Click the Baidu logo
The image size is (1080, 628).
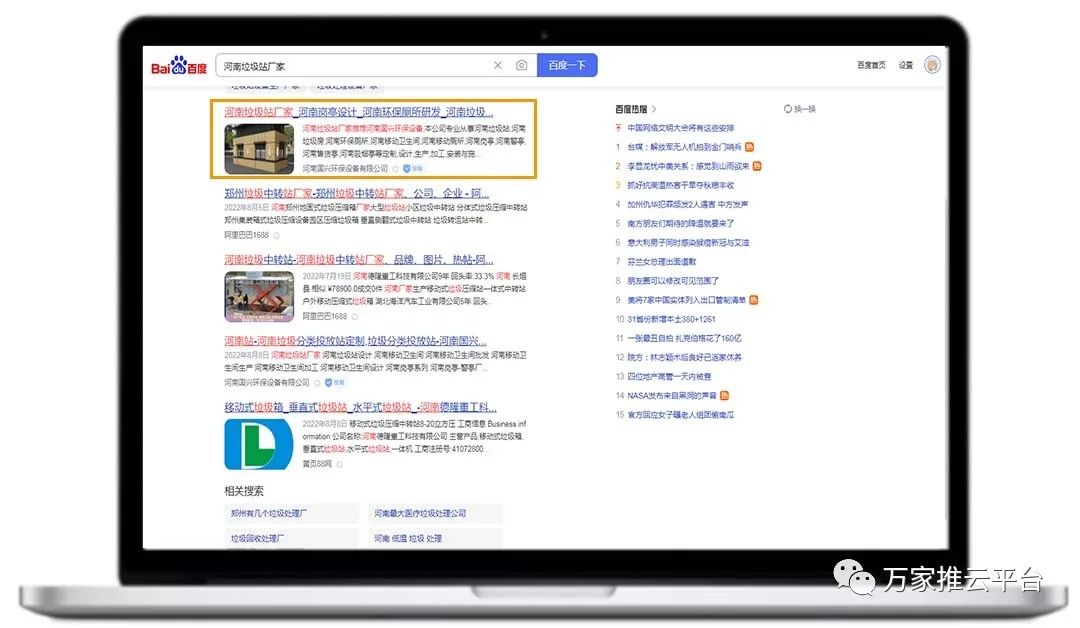(179, 66)
